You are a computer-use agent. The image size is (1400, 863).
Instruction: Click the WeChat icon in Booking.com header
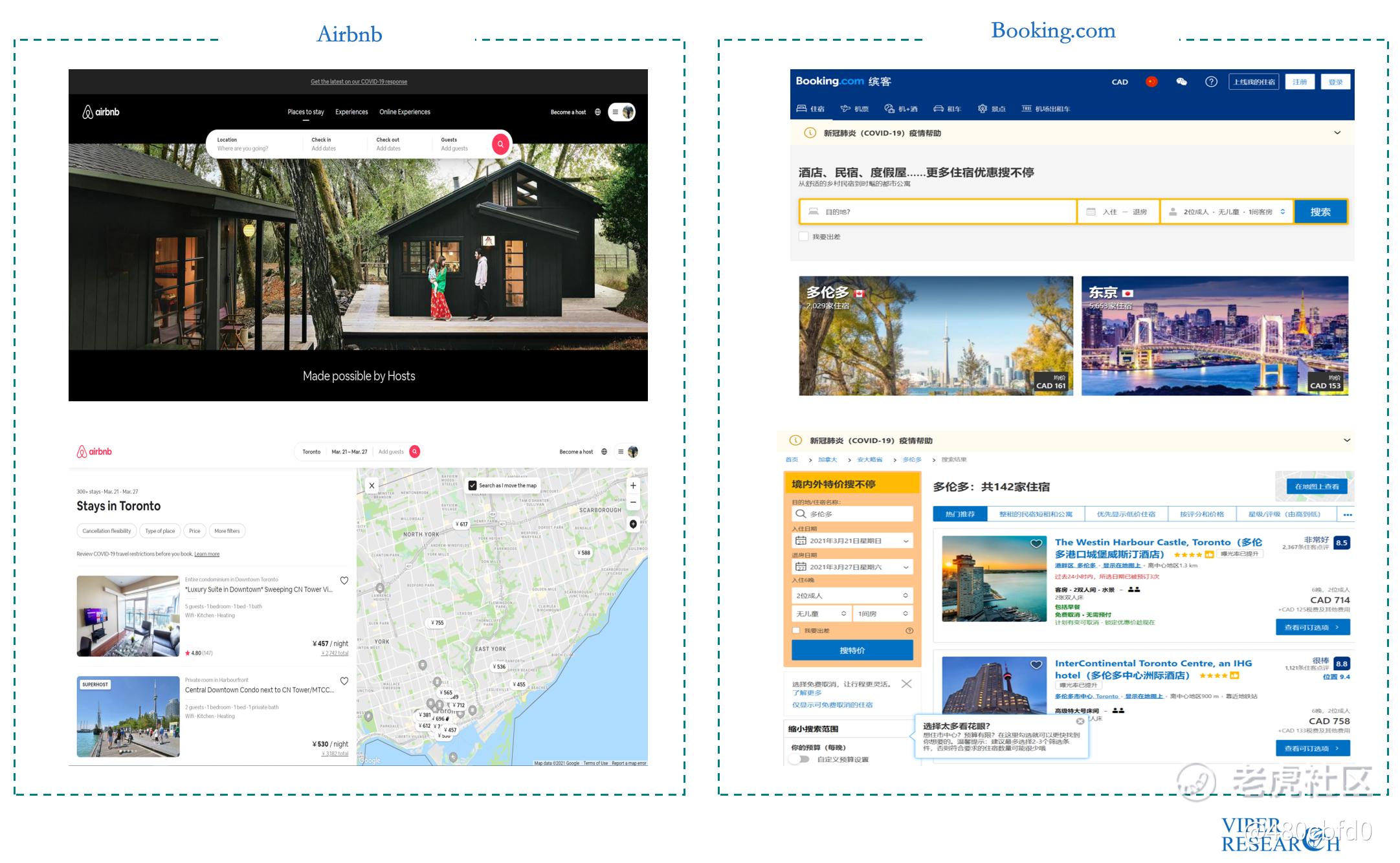[x=1181, y=82]
